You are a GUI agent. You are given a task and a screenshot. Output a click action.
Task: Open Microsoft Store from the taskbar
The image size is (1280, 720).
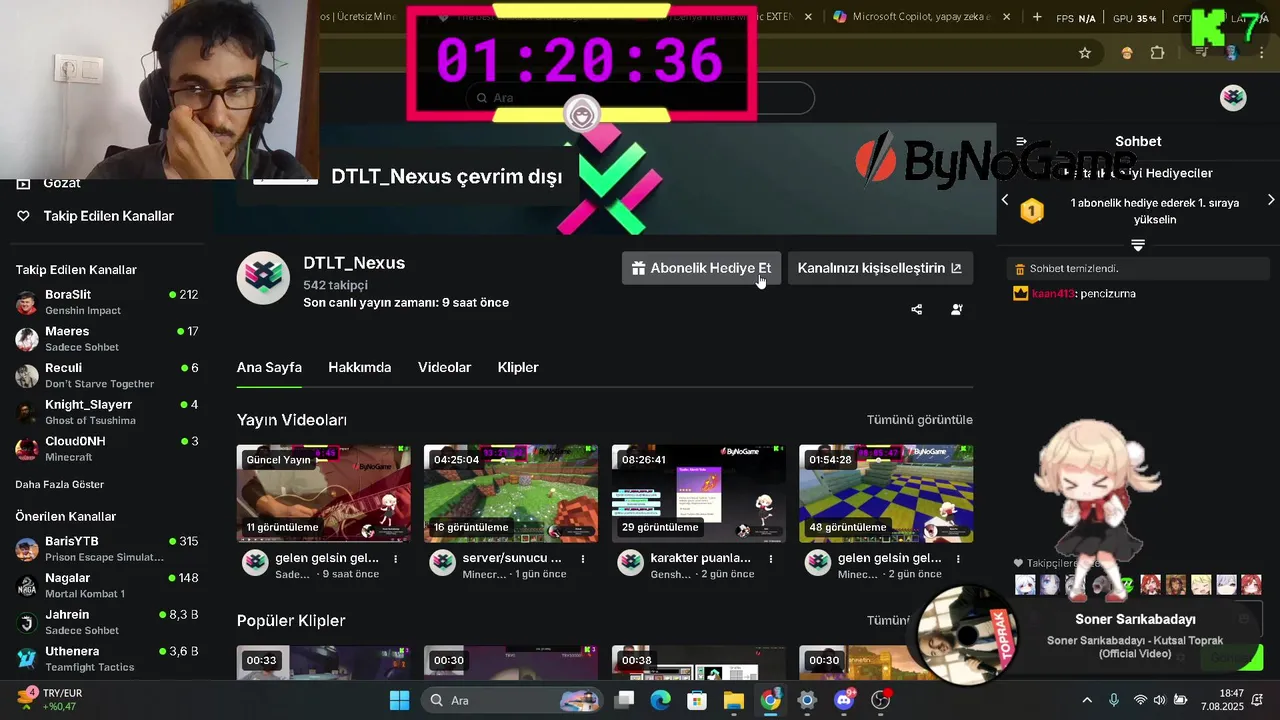pos(697,700)
